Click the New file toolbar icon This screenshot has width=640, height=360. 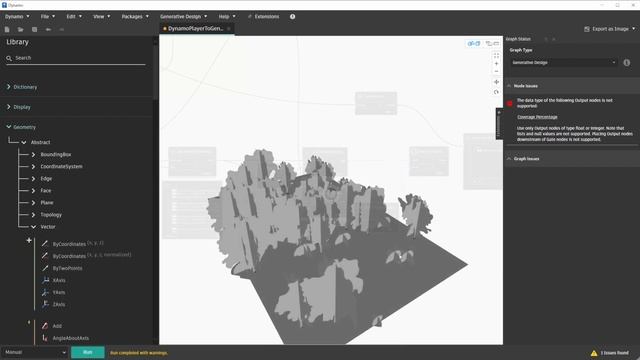(x=7, y=29)
